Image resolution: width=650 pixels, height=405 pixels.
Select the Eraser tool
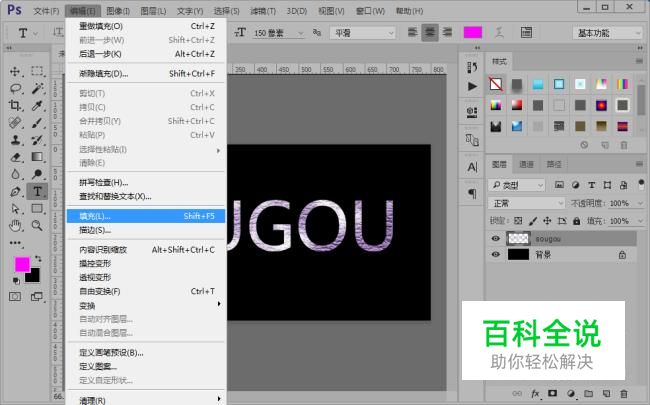(x=15, y=157)
